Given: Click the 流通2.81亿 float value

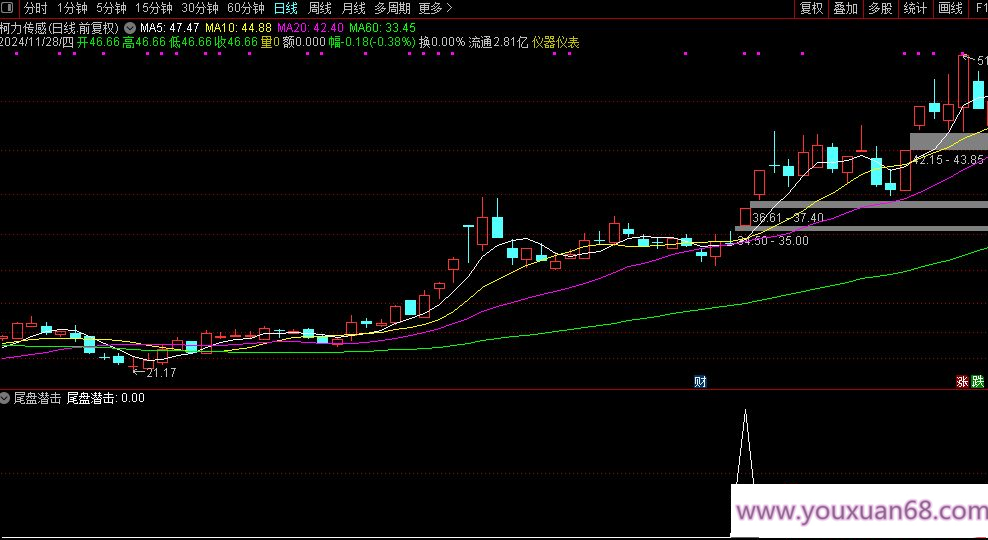Looking at the screenshot, I should pos(498,42).
